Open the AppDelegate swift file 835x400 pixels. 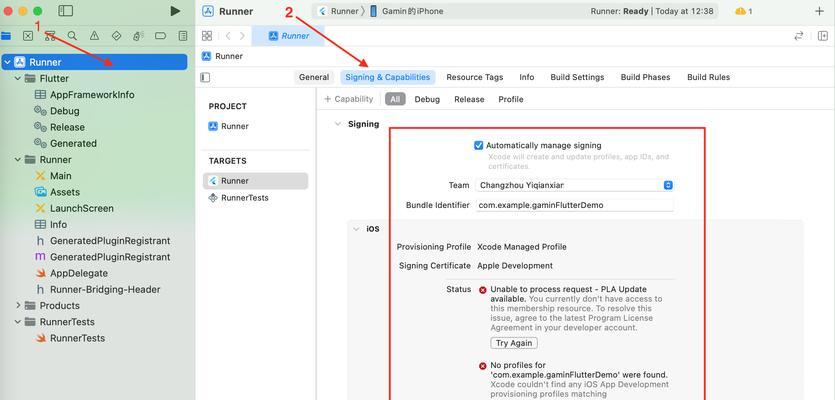tap(71, 273)
